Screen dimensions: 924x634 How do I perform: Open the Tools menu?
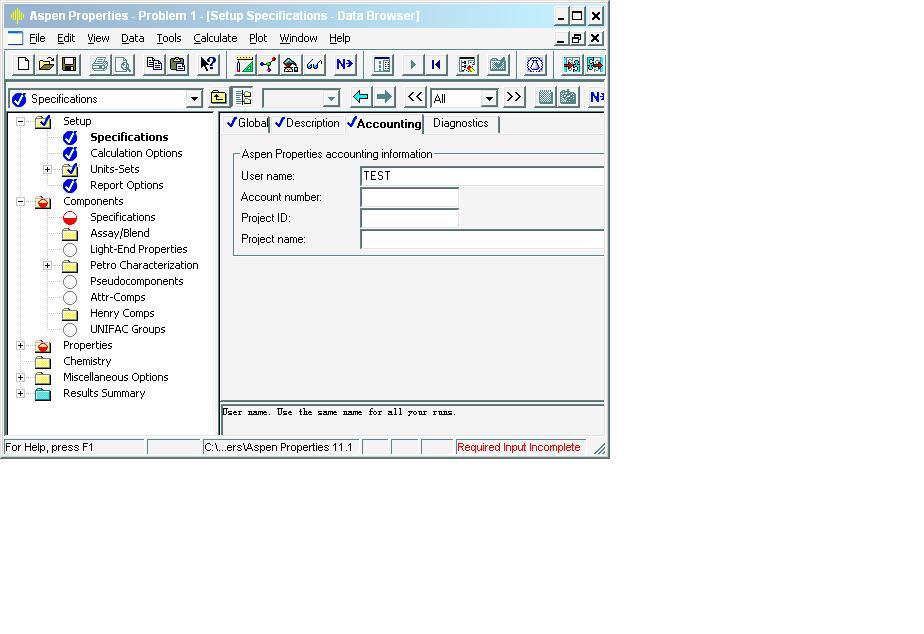click(169, 38)
